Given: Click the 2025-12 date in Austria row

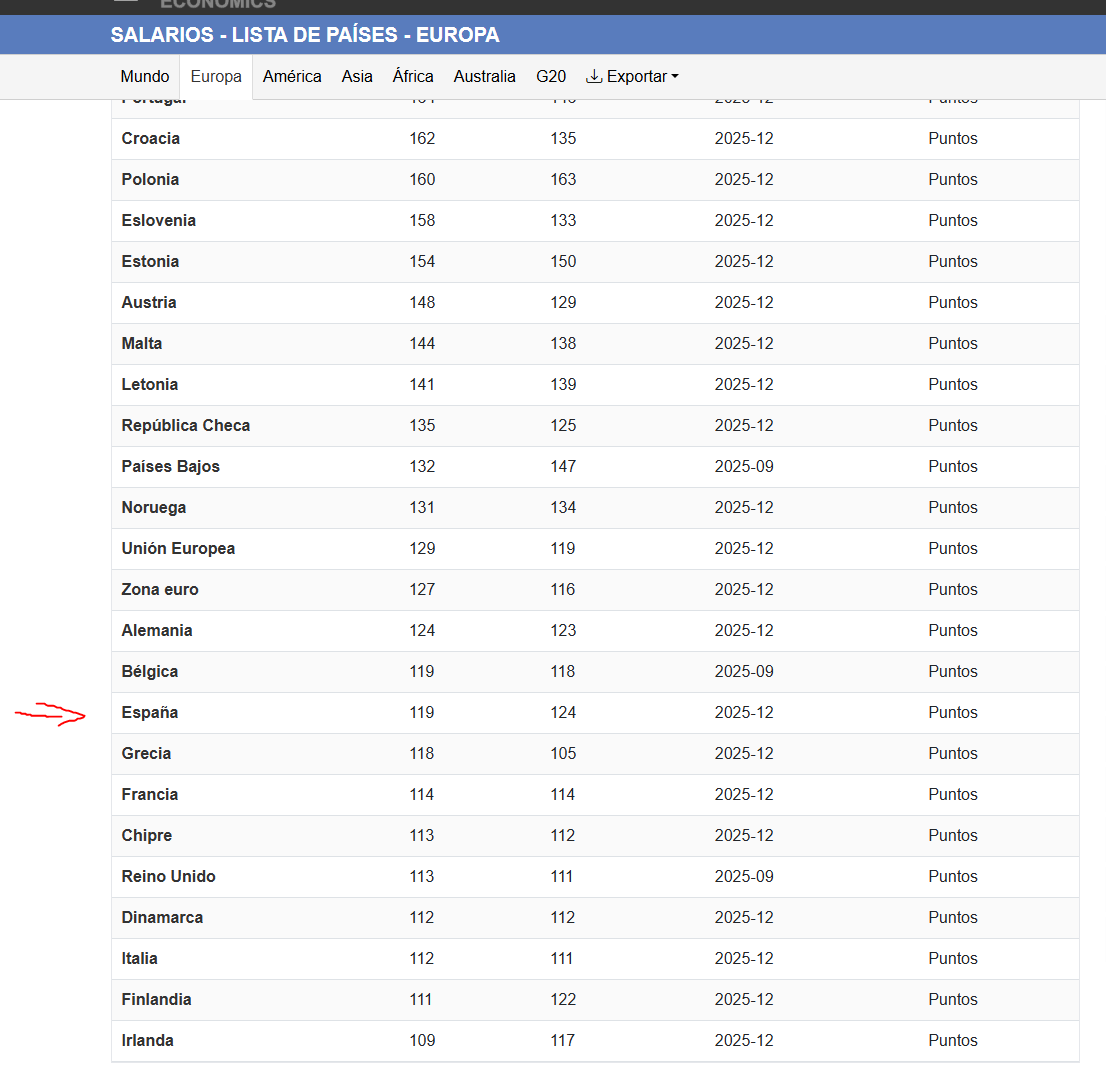Looking at the screenshot, I should 744,302.
